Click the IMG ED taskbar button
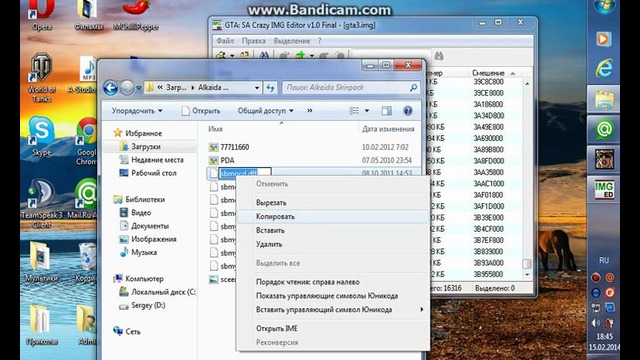 [x=604, y=190]
